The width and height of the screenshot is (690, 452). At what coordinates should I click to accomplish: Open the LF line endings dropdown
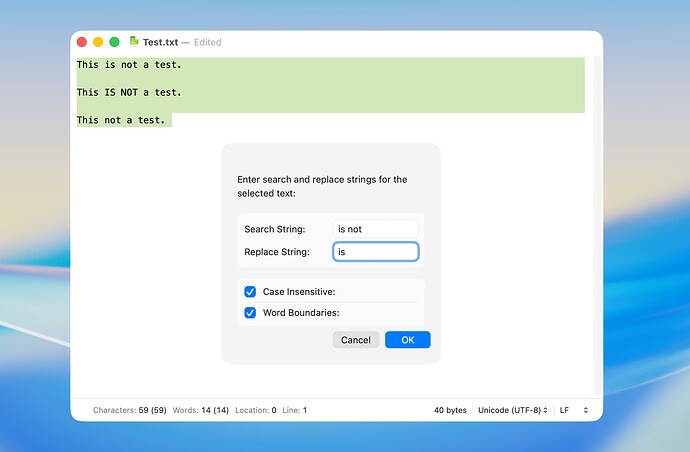[574, 410]
